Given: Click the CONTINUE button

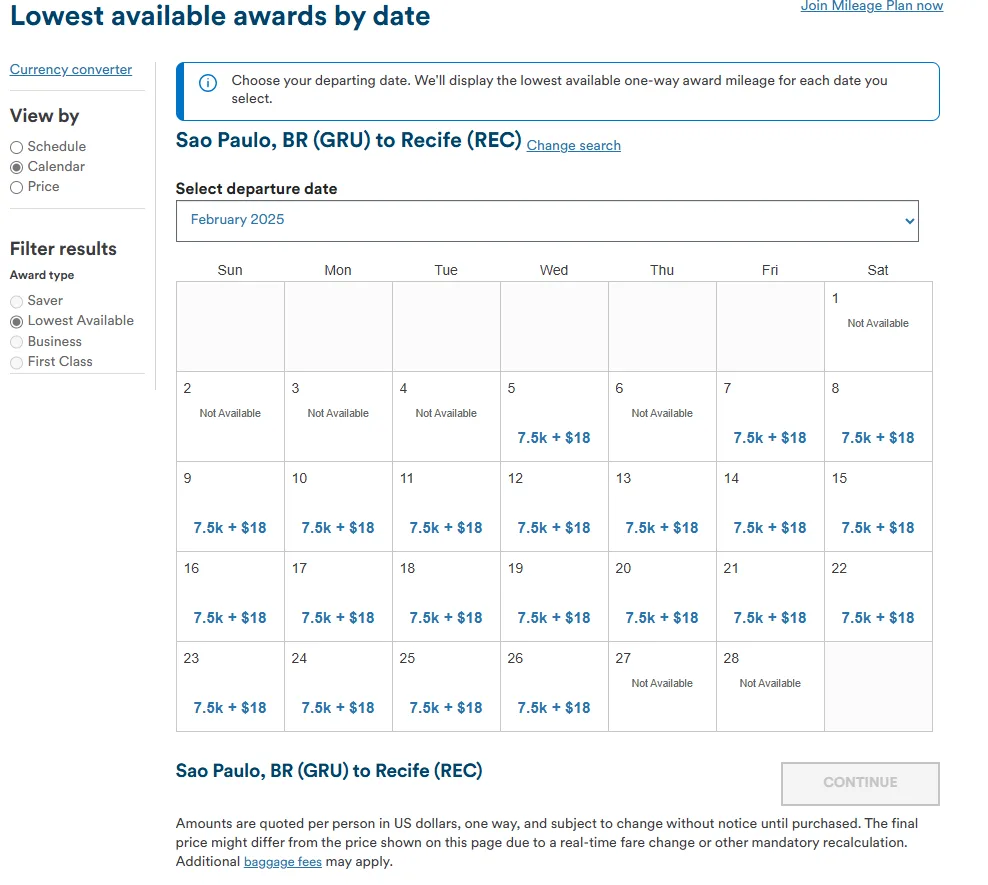Looking at the screenshot, I should 860,783.
